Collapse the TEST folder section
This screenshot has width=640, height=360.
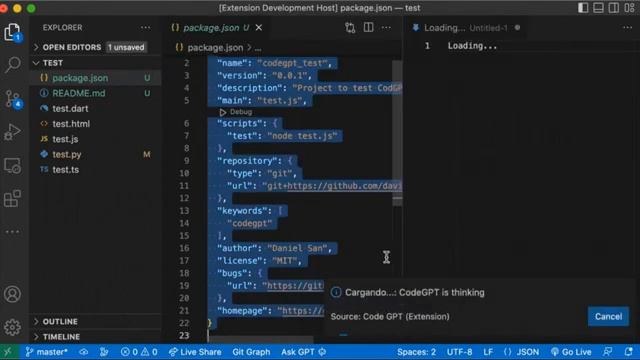(x=95, y=63)
